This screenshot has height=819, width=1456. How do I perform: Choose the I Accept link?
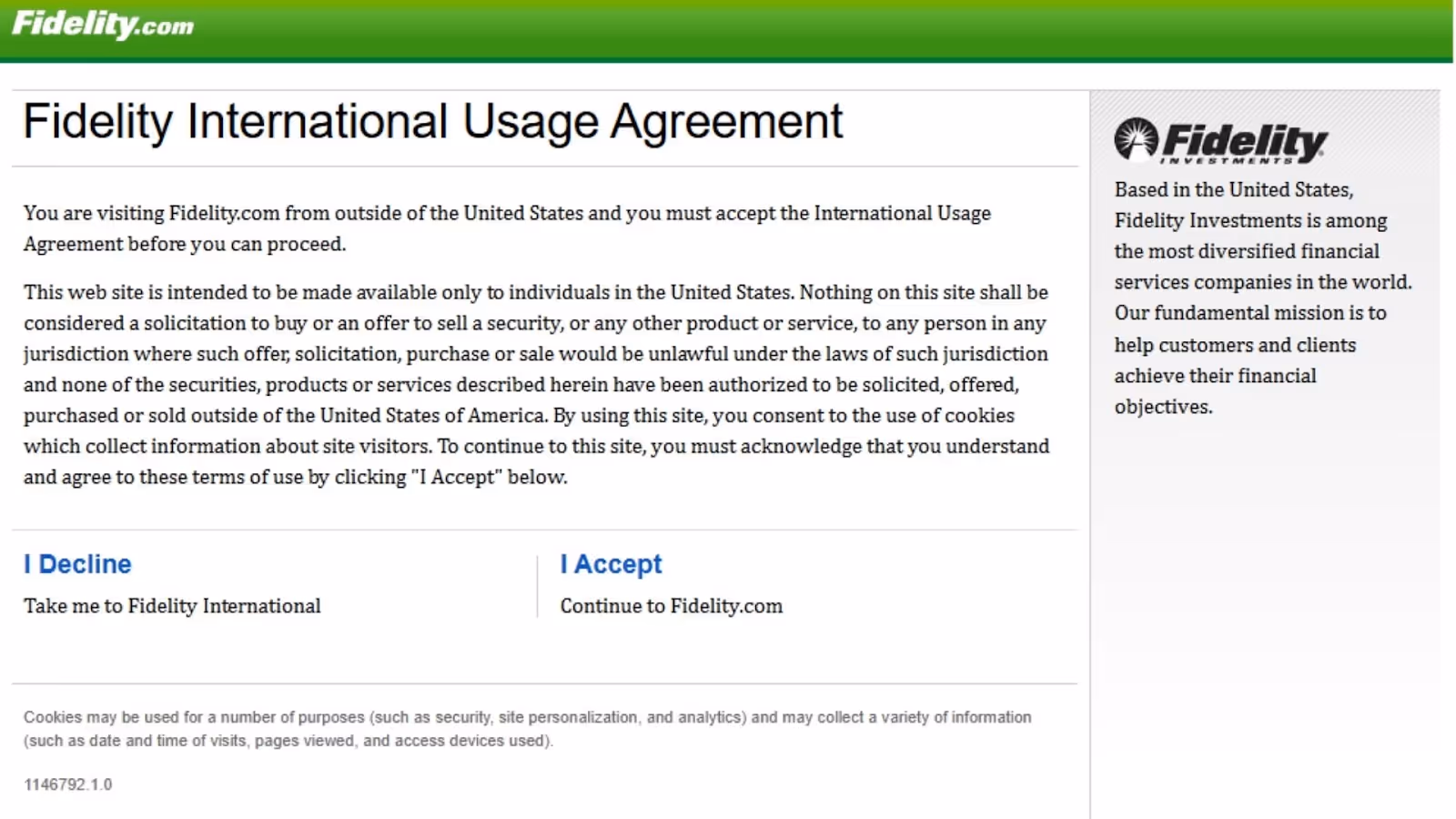point(611,564)
